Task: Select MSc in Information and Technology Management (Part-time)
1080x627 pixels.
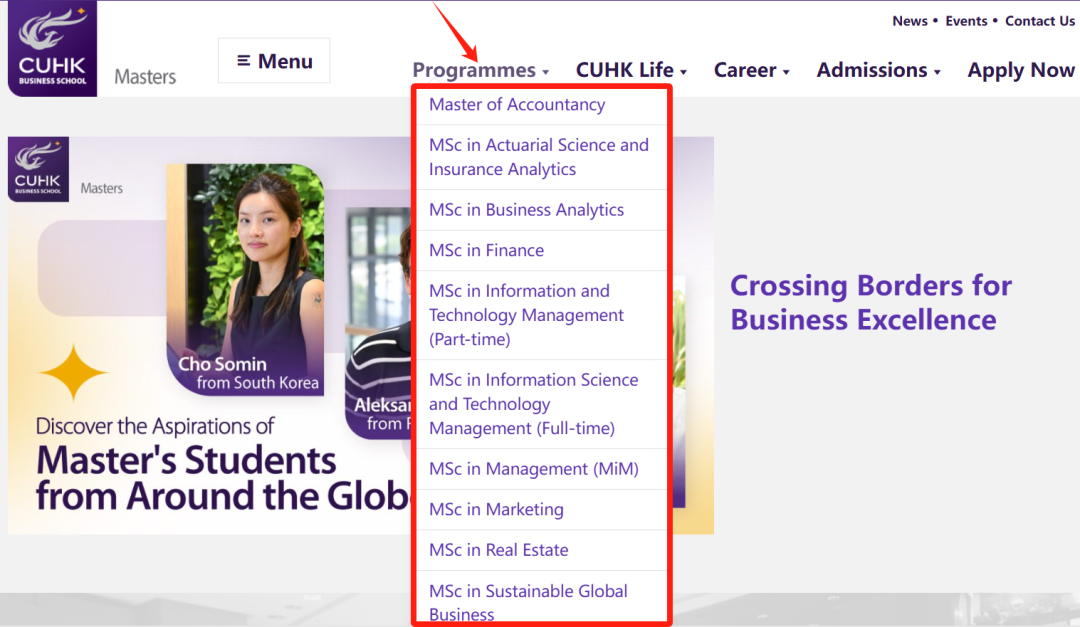Action: pyautogui.click(x=542, y=315)
